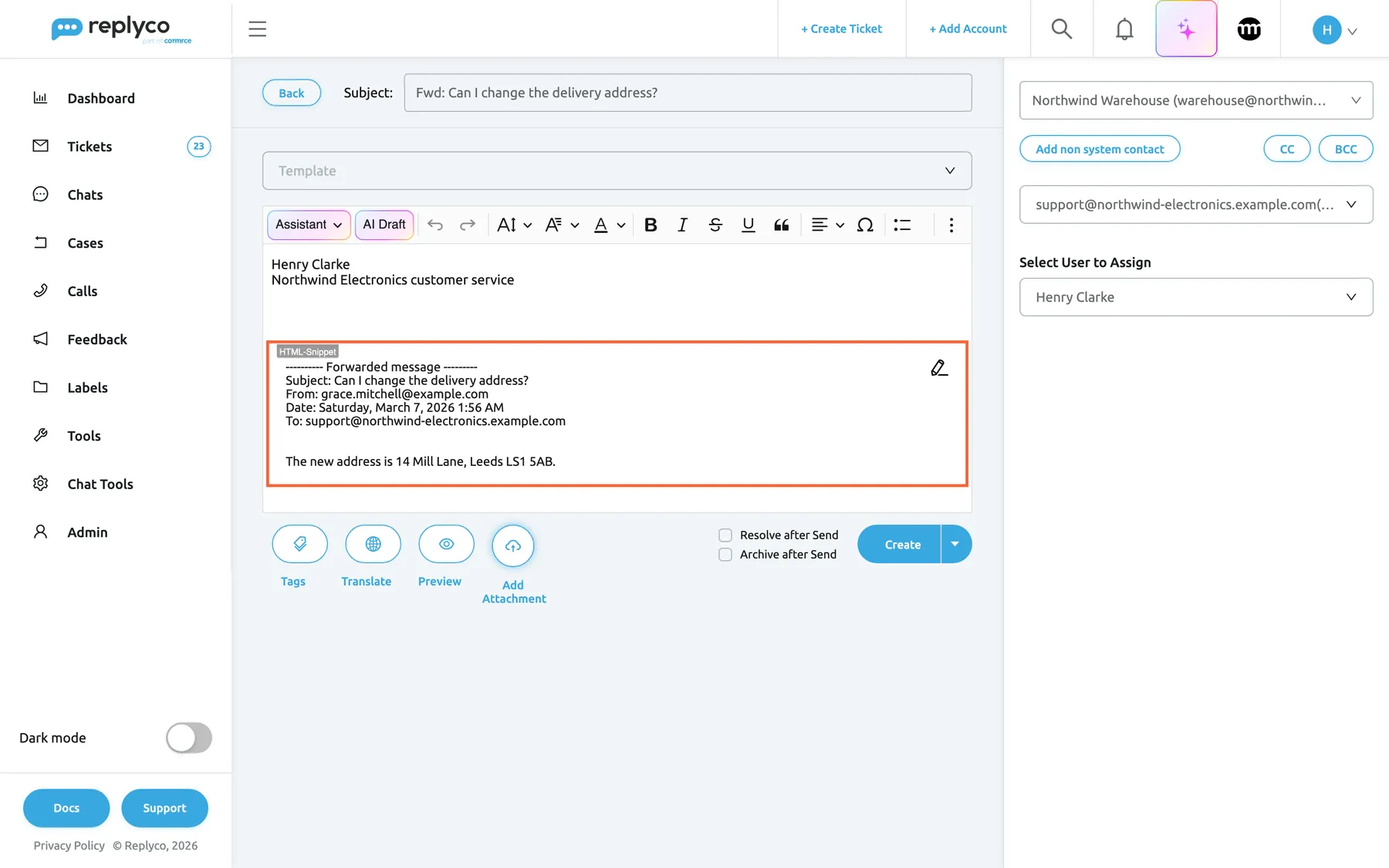1389x868 pixels.
Task: Click the undo arrow in editor toolbar
Action: [x=435, y=225]
